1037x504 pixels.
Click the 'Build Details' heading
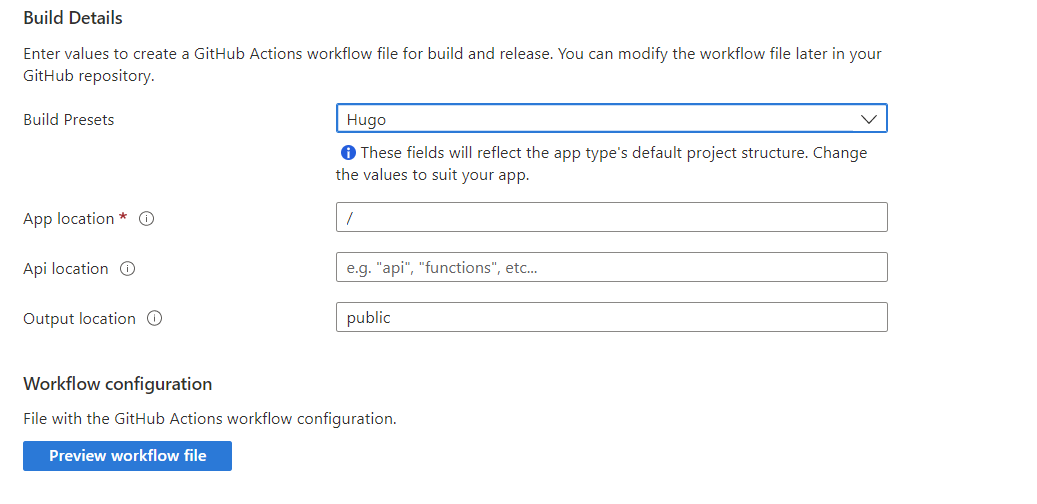[73, 19]
